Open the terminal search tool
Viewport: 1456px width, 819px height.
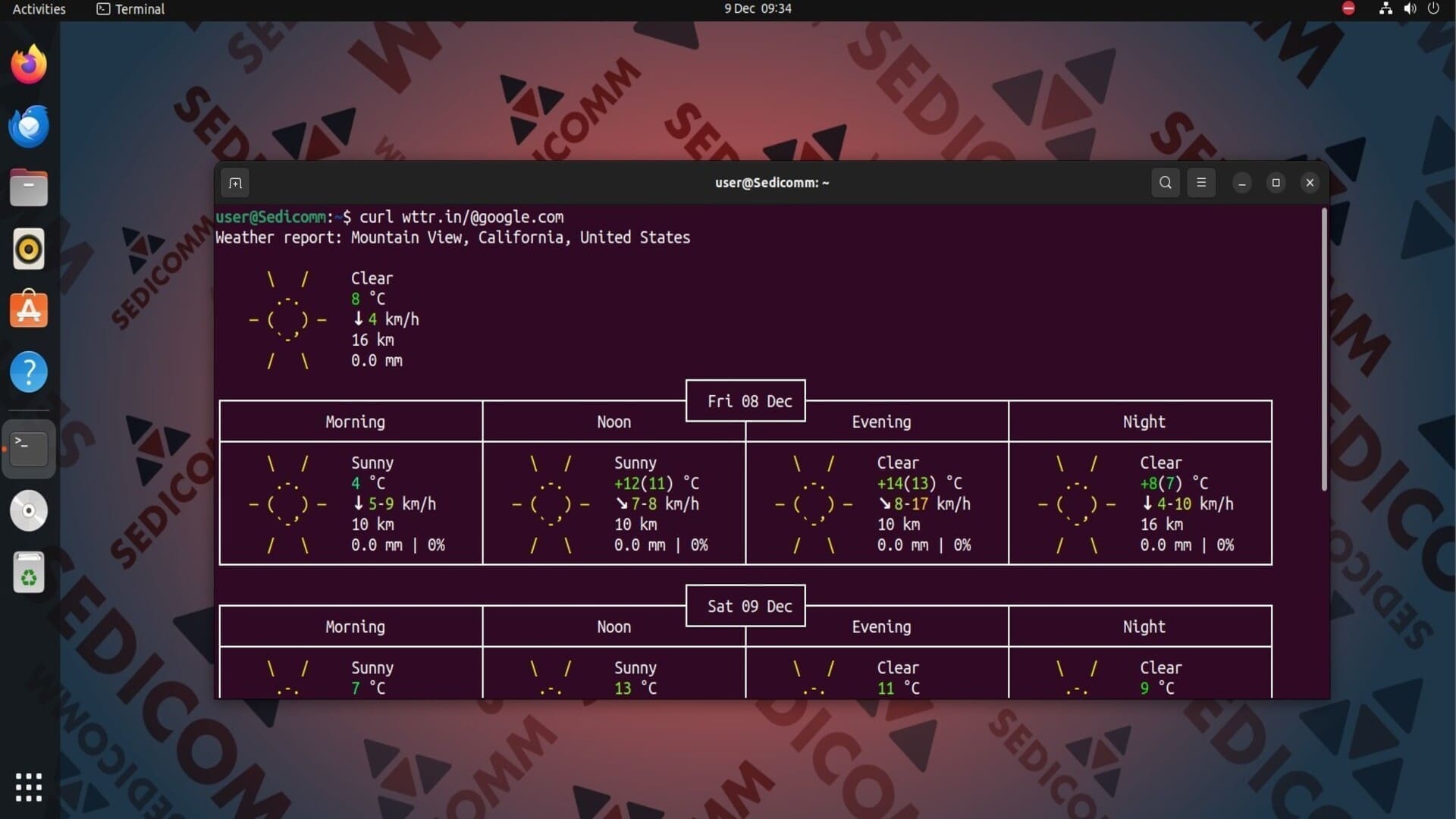pyautogui.click(x=1166, y=183)
